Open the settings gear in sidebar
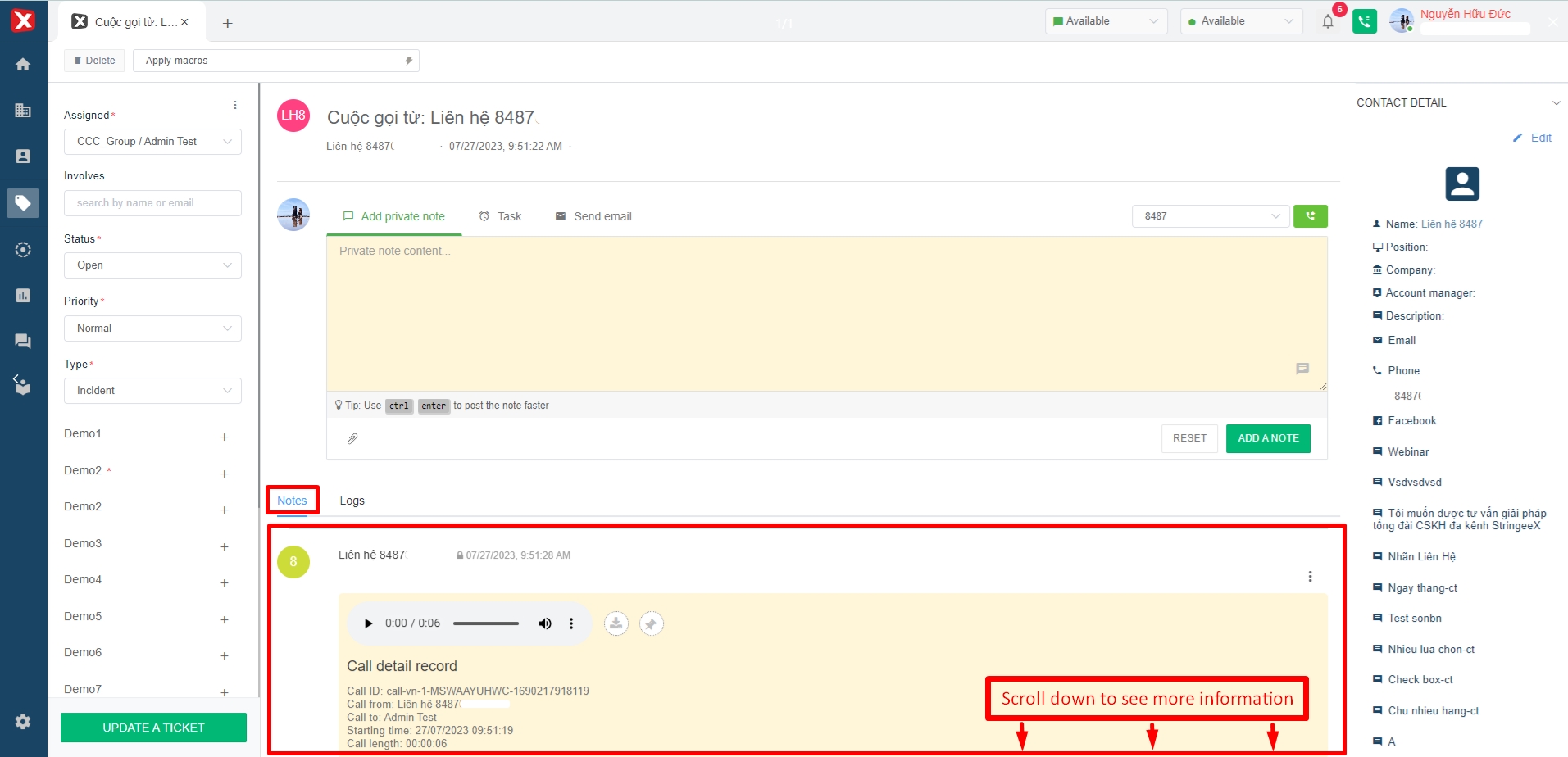1568x757 pixels. pyautogui.click(x=23, y=722)
